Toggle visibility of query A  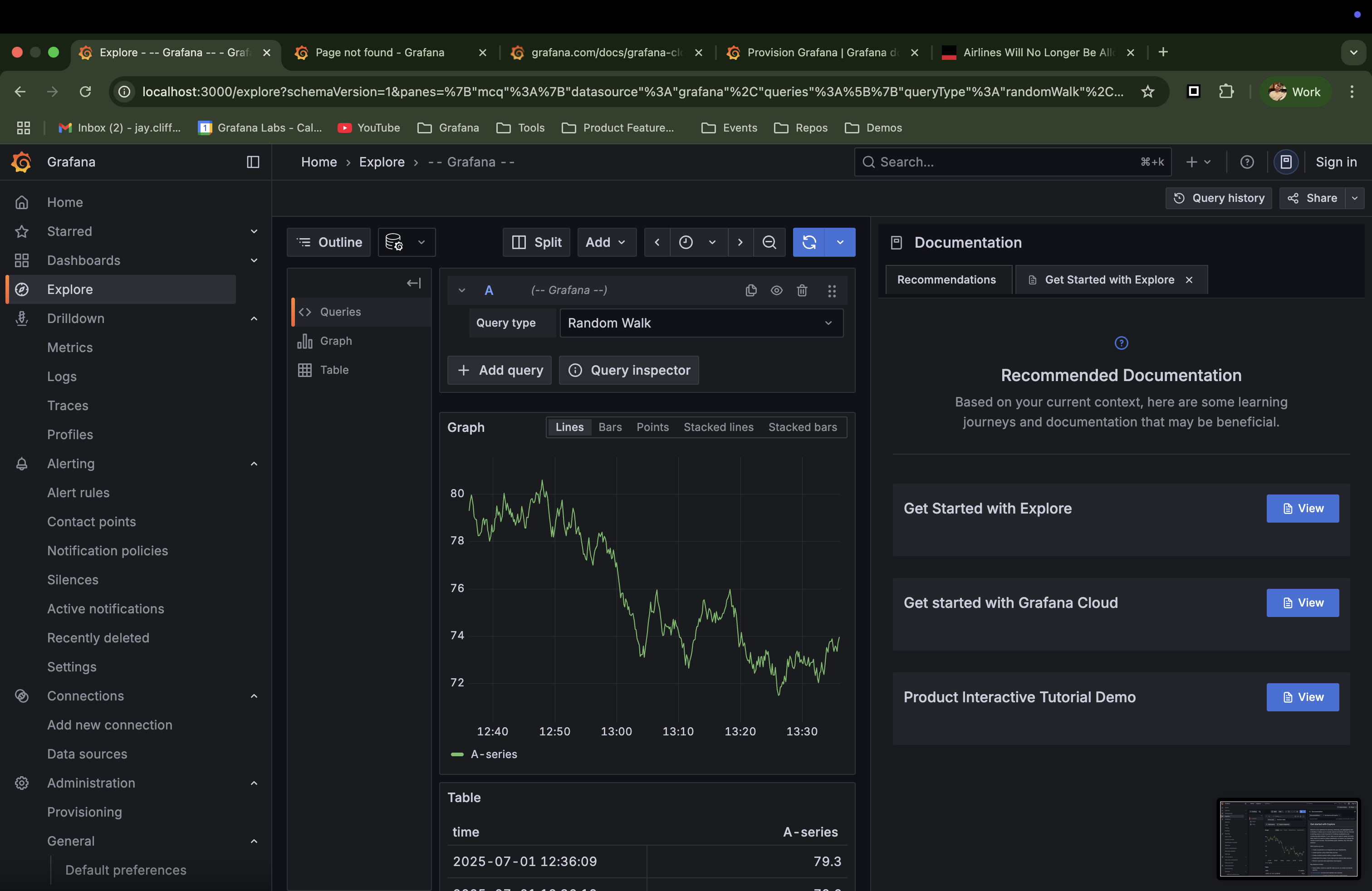[776, 290]
